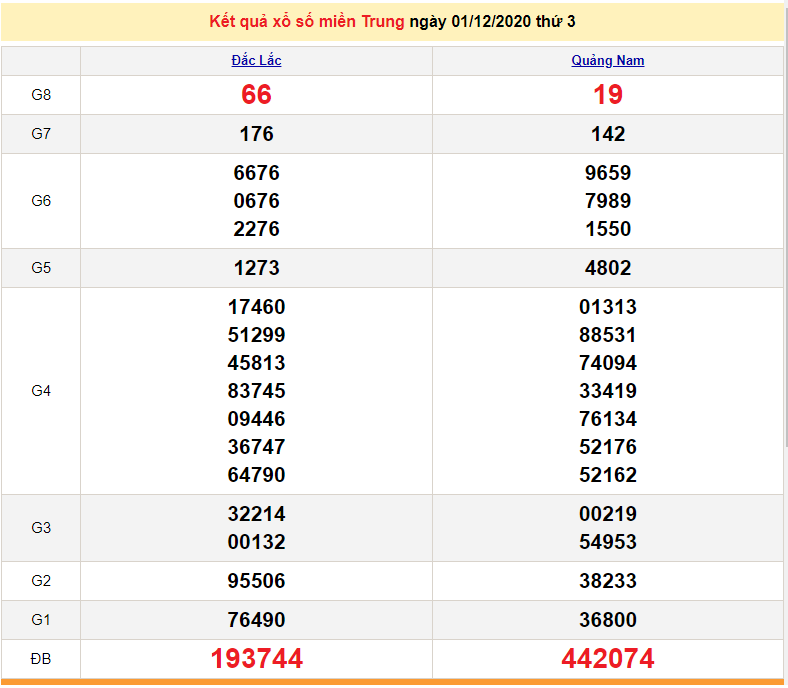Click the G8 result 19 for Quảng Nam
This screenshot has width=788, height=688.
[607, 95]
